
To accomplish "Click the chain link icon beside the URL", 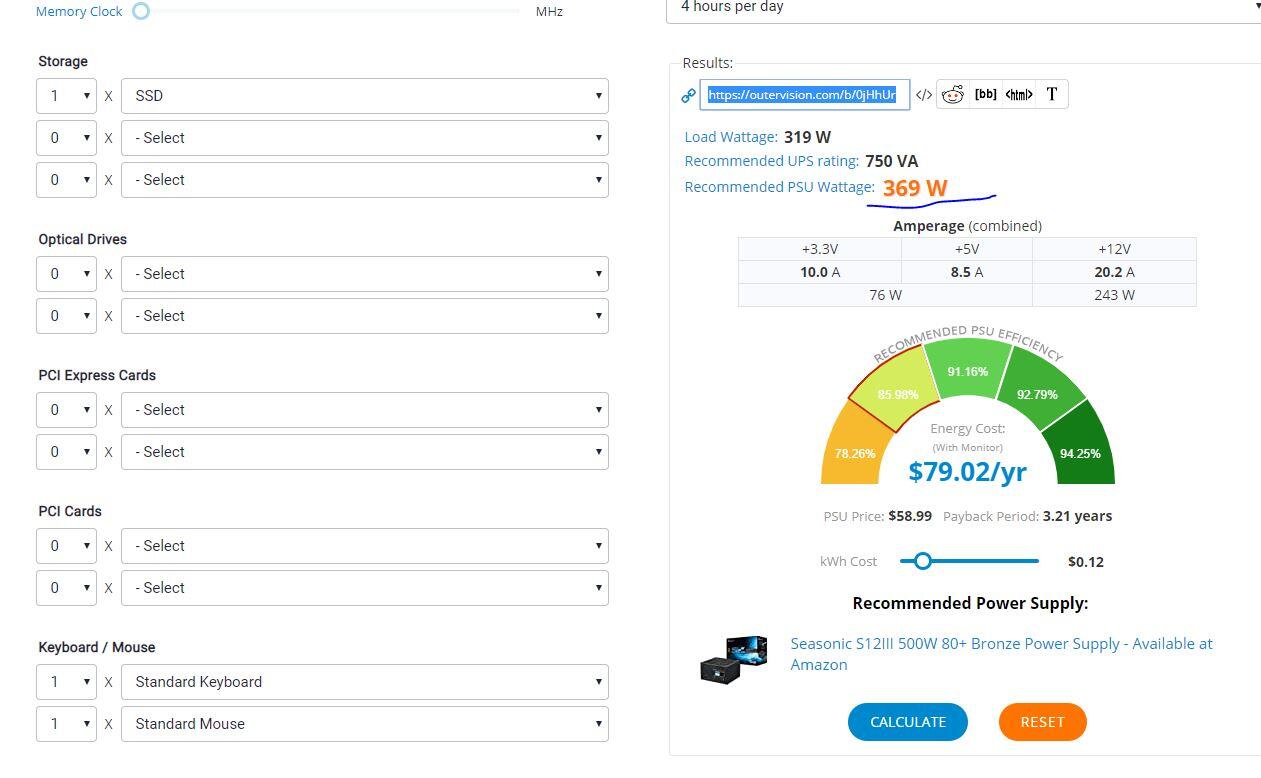I will point(688,96).
